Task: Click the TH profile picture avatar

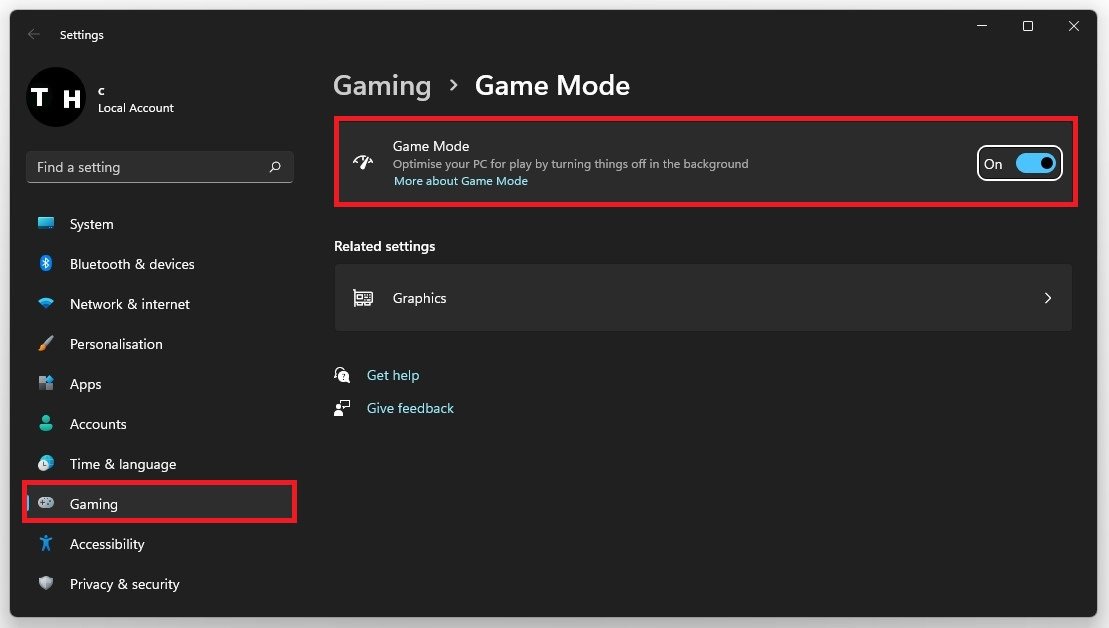Action: 56,97
